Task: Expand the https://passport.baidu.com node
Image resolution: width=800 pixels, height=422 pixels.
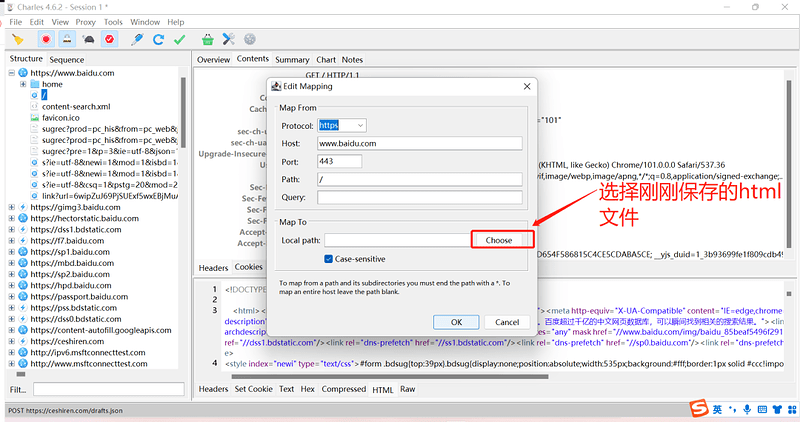Action: 11,296
